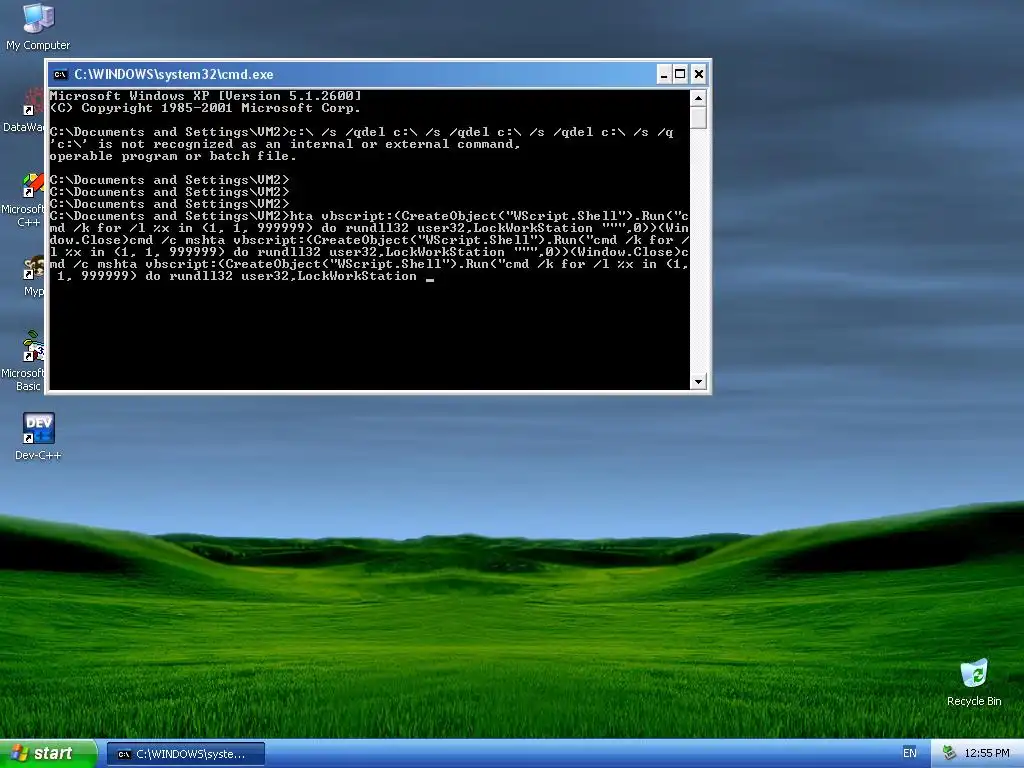Open the cmd.exe title bar system icon
The width and height of the screenshot is (1024, 768).
60,74
